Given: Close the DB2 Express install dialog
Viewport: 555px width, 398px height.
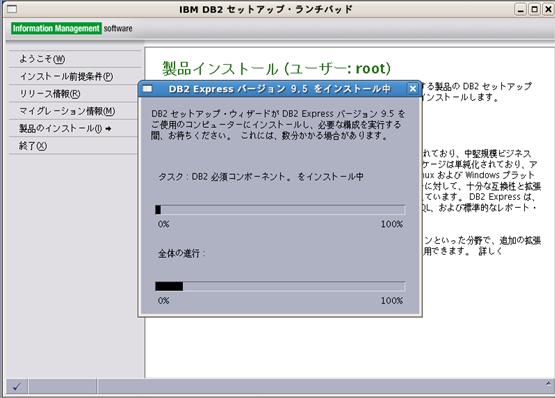Looking at the screenshot, I should click(x=412, y=89).
